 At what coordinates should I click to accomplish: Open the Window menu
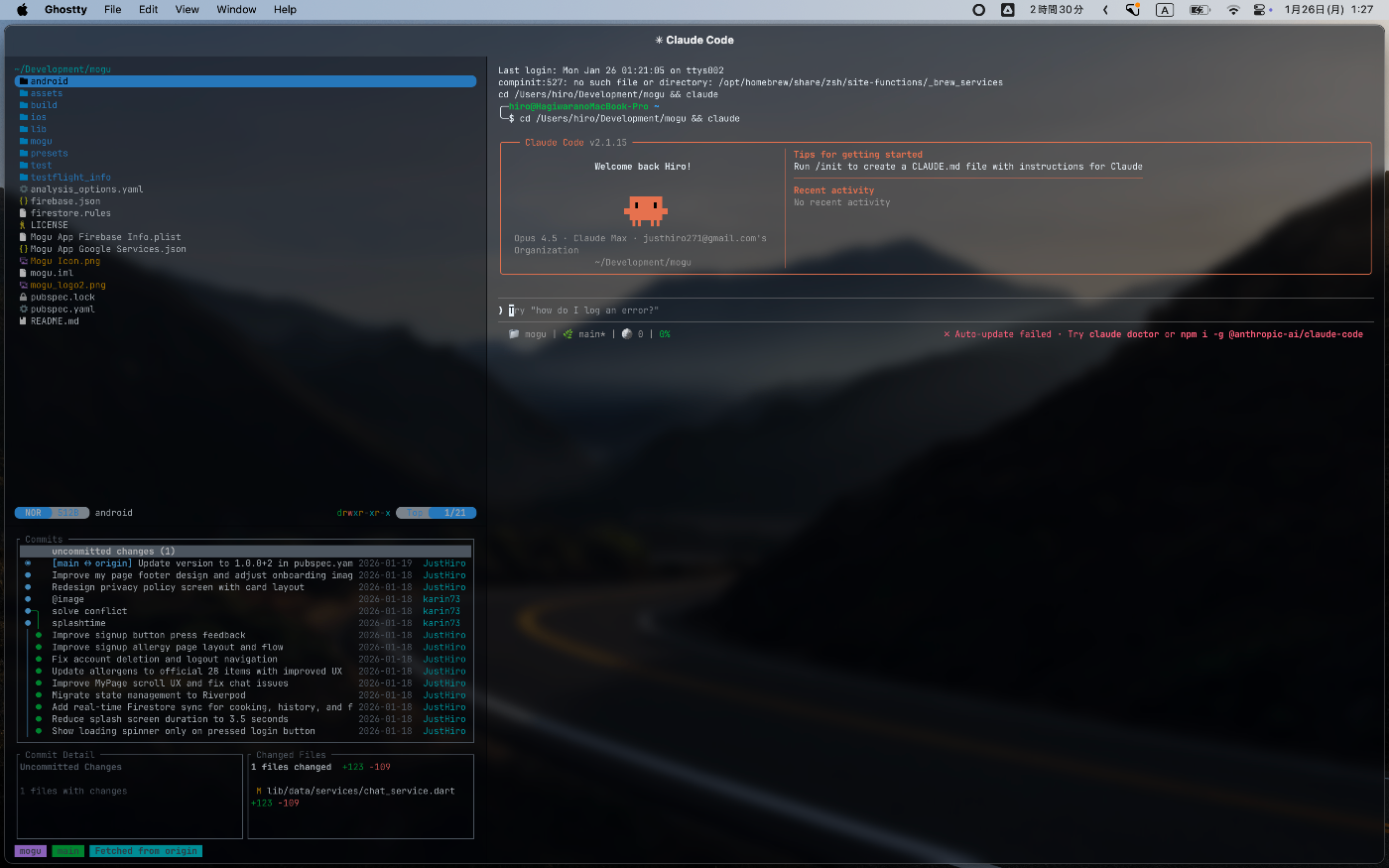click(236, 10)
